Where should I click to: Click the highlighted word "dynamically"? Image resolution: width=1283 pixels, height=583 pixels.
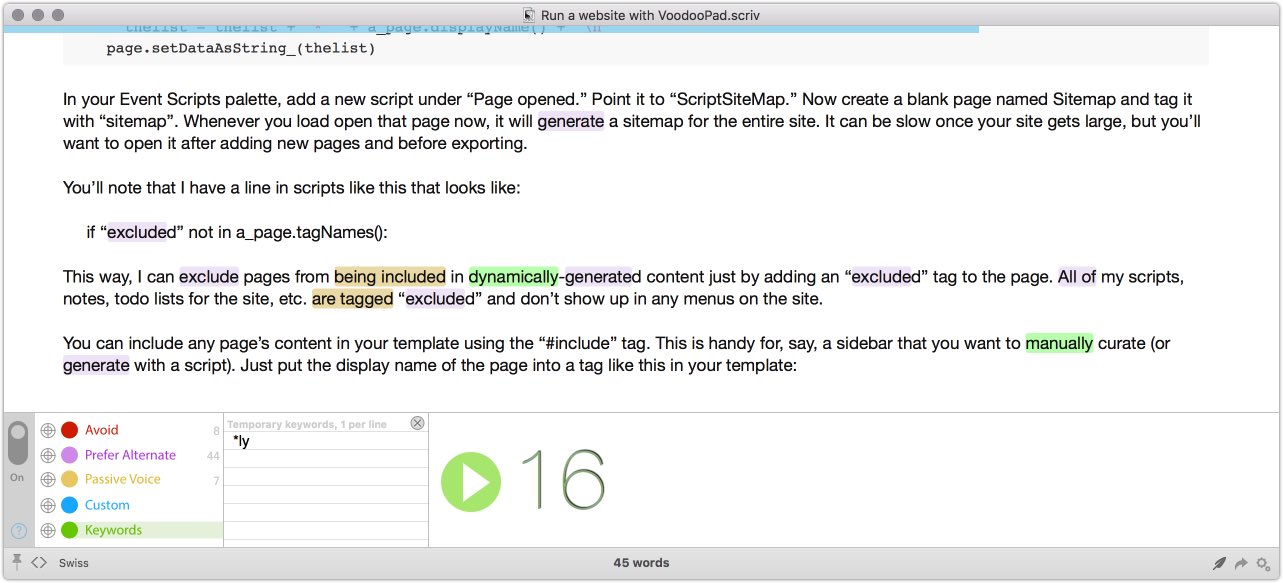[513, 276]
